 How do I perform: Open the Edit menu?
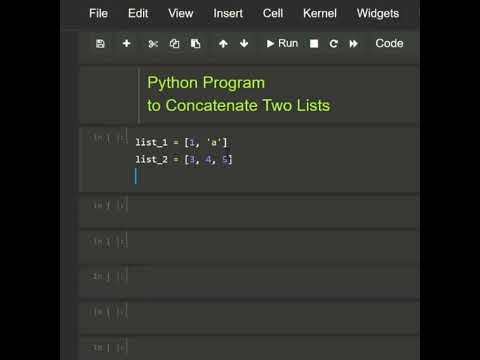pos(138,13)
